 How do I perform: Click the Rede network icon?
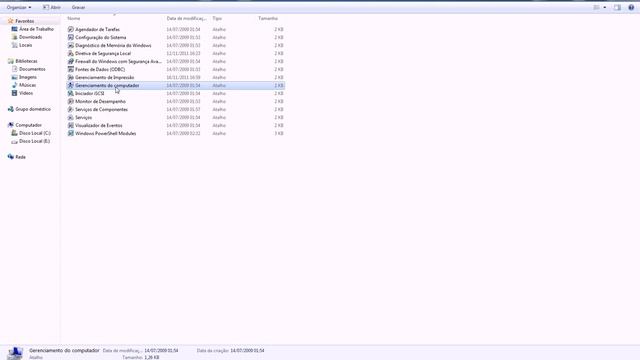point(11,157)
